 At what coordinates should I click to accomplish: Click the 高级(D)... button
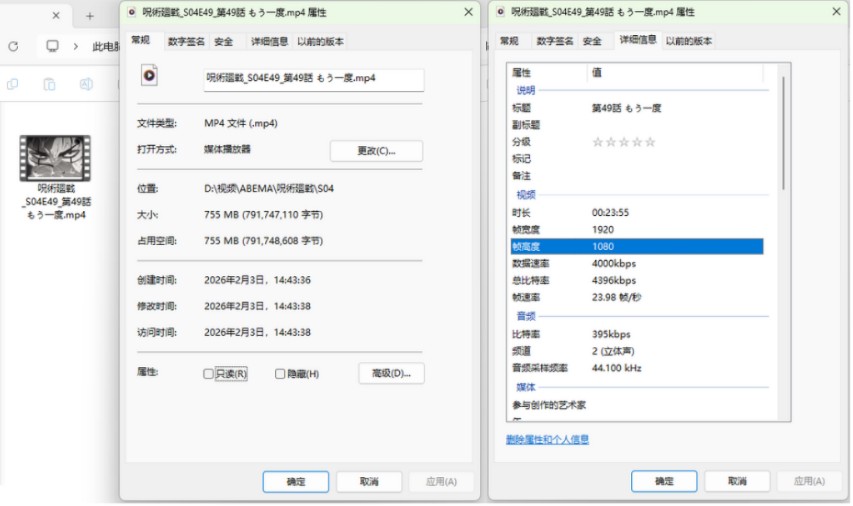tap(391, 373)
